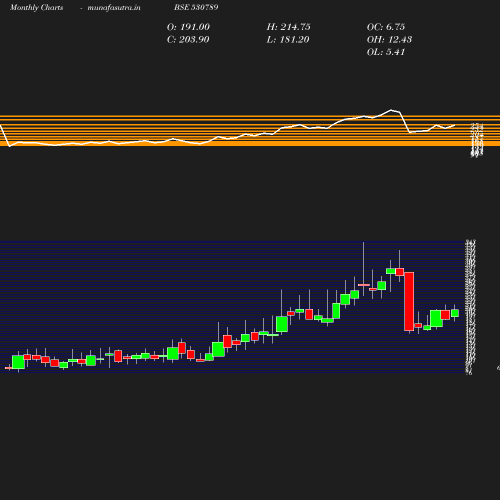
Task: Click the last green candlestick on the right
Action: [455, 313]
